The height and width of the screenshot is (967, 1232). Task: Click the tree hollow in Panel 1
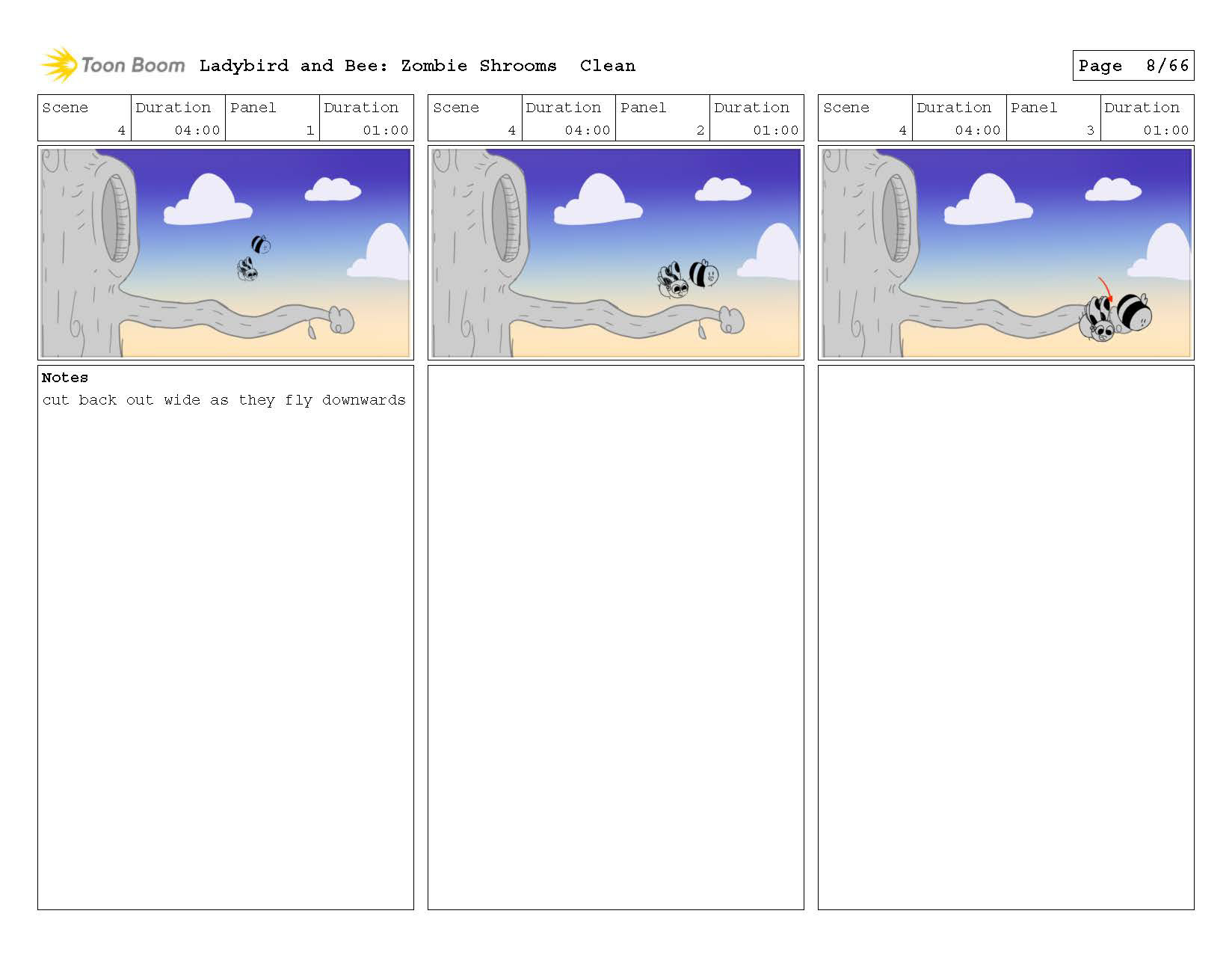coord(116,218)
